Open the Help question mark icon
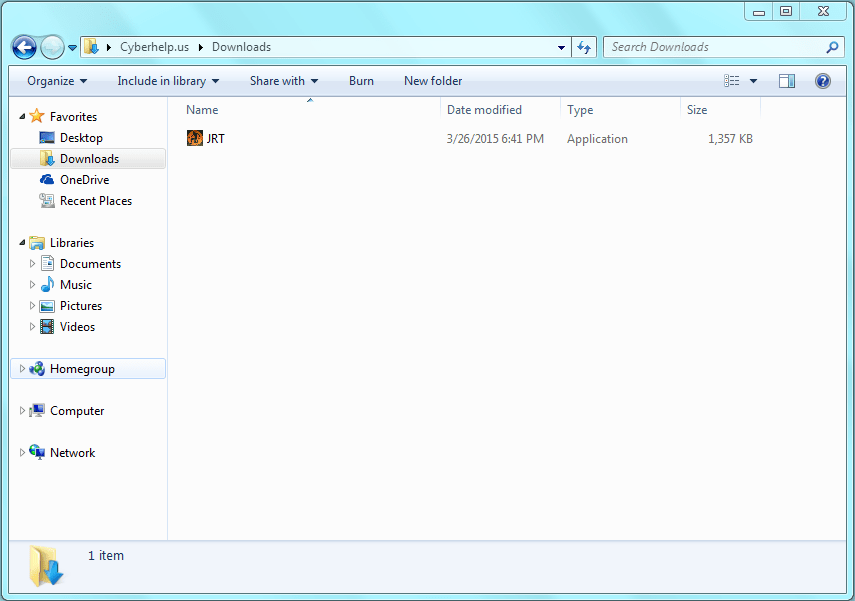The height and width of the screenshot is (601, 855). [822, 81]
